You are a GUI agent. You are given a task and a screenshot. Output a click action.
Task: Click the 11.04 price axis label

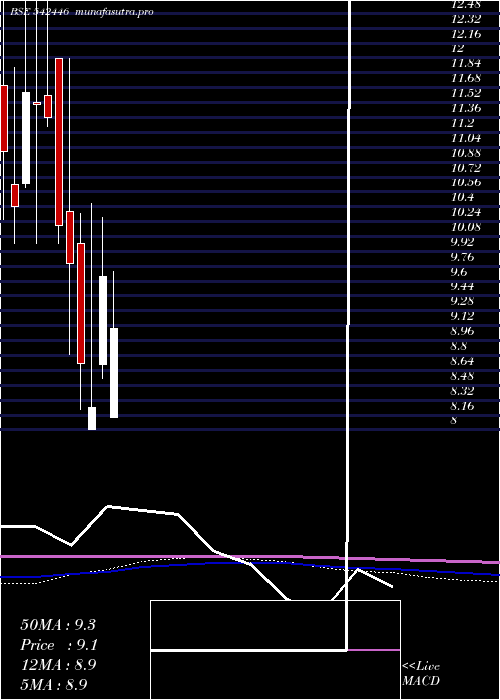pos(466,138)
